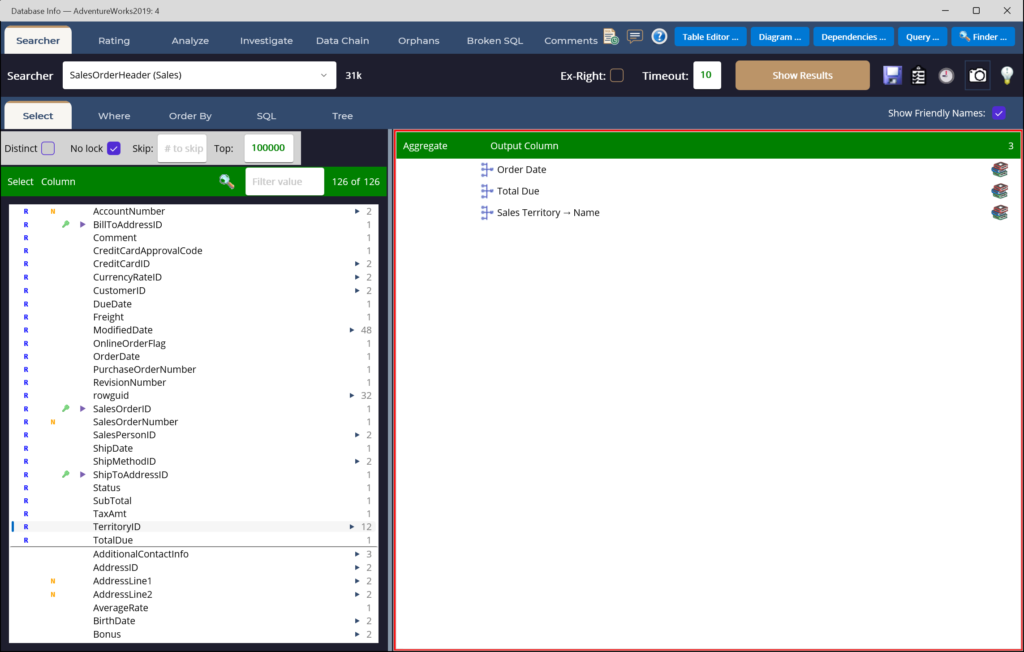
Task: Click the orange N marker on AccountNumber
Action: tap(53, 211)
